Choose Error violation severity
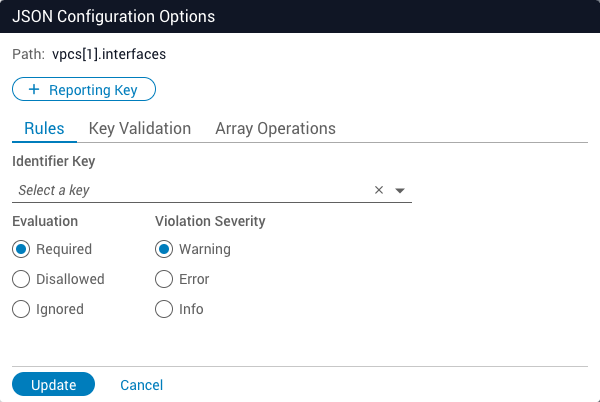This screenshot has height=402, width=600. click(165, 279)
